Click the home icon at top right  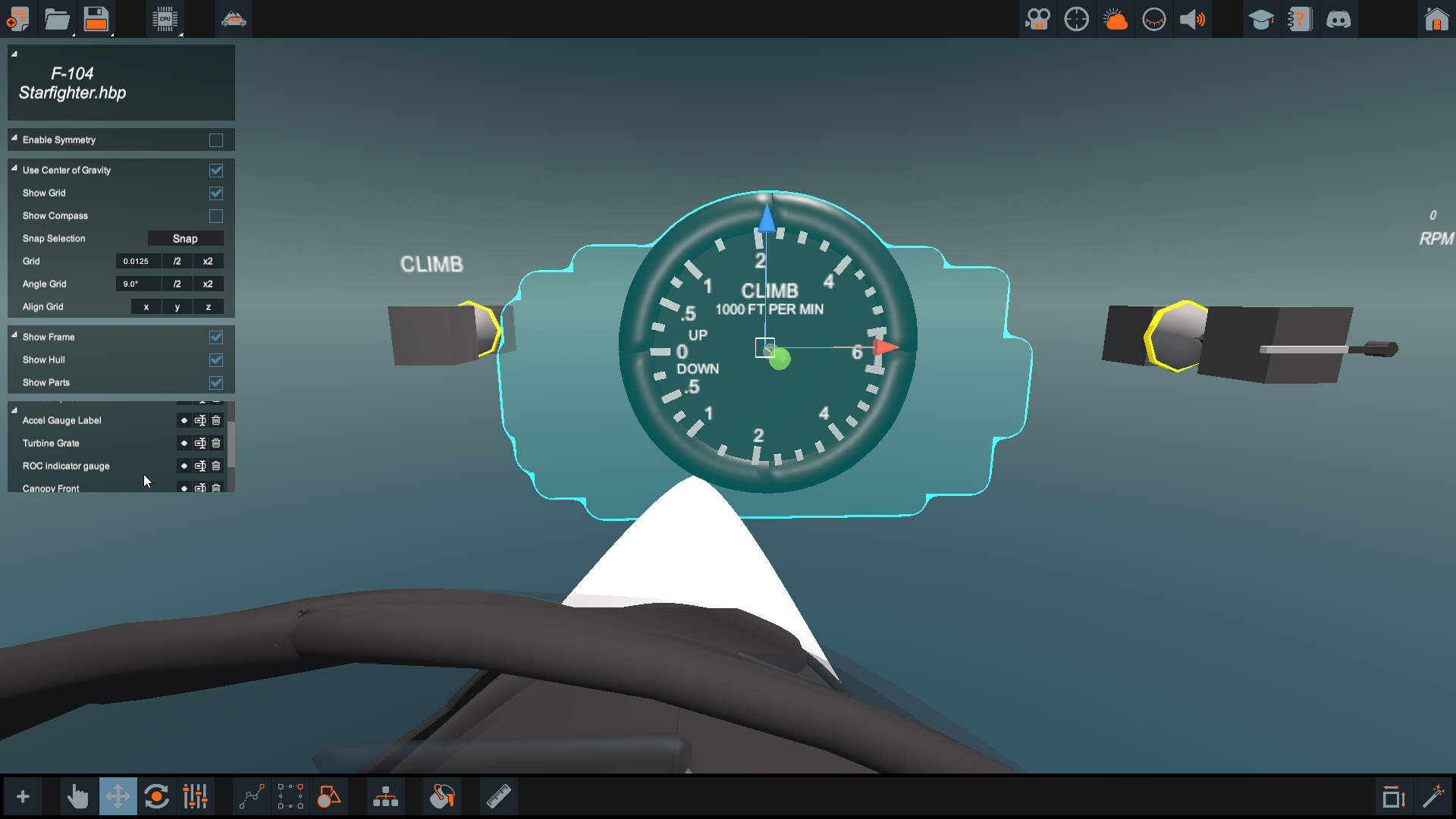[x=1436, y=19]
